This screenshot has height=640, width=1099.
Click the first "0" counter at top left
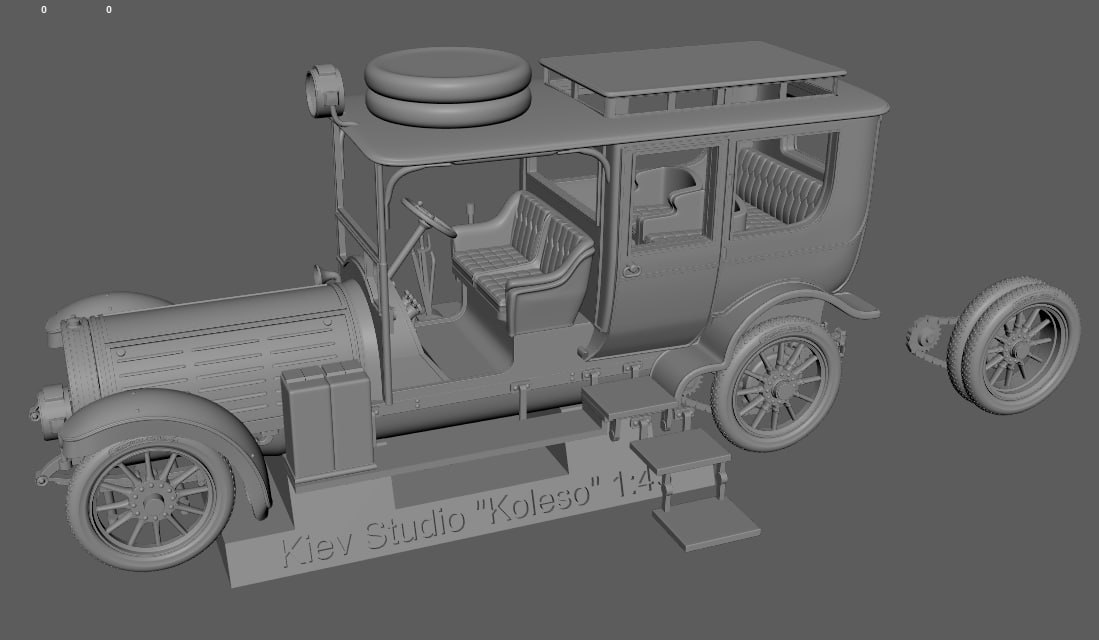click(x=44, y=10)
